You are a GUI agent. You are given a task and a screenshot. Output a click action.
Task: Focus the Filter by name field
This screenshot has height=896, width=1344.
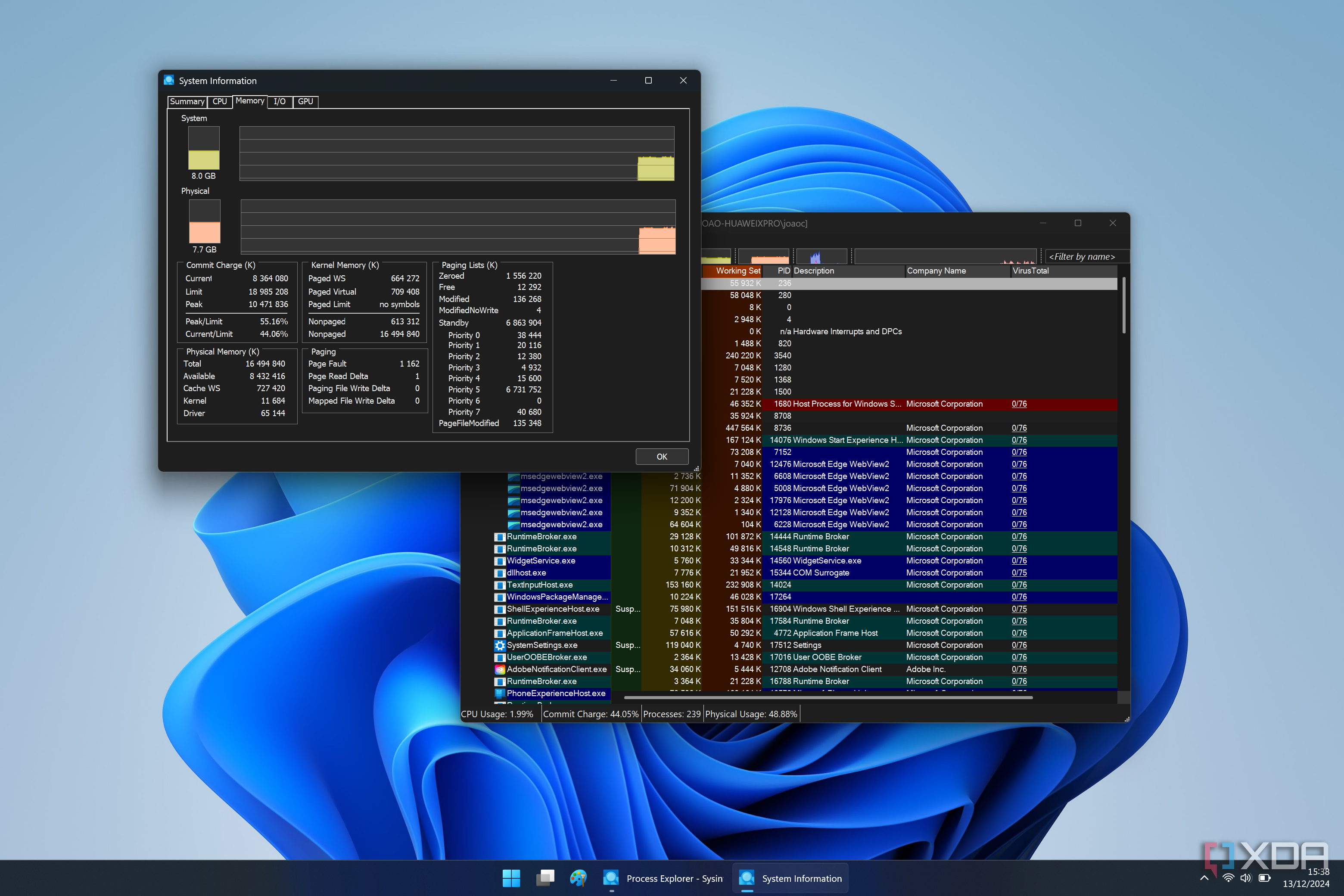(x=1087, y=257)
